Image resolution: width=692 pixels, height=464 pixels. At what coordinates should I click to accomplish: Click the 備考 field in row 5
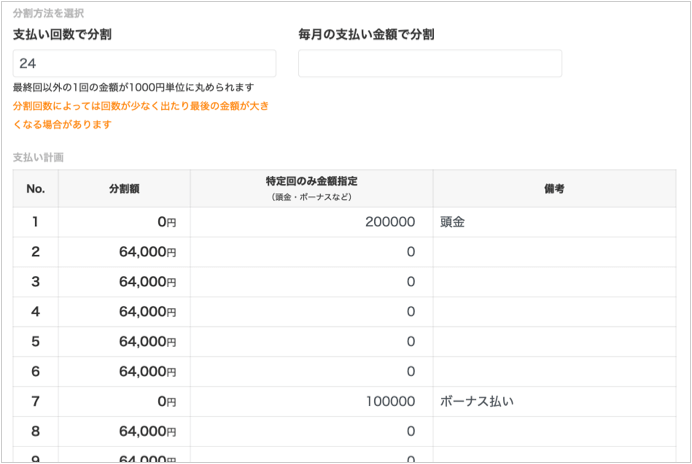click(554, 342)
